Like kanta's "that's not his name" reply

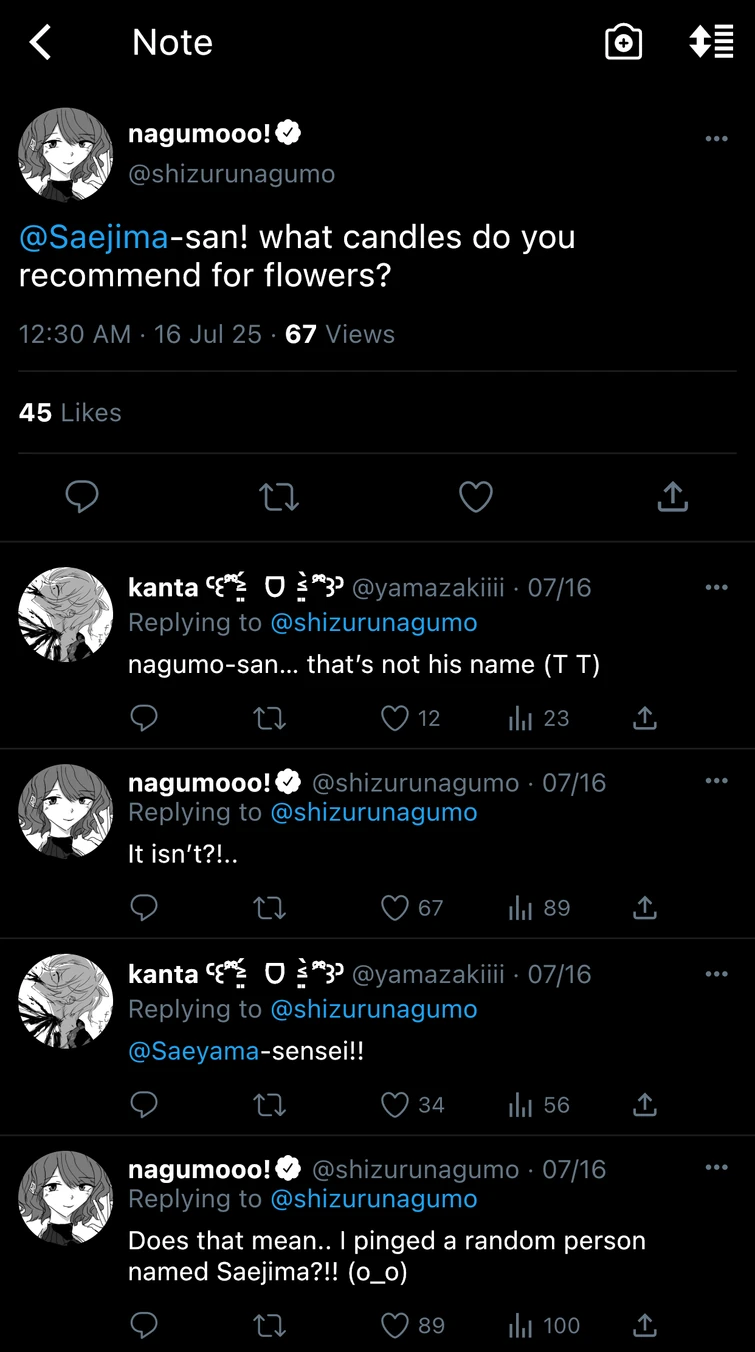click(396, 718)
